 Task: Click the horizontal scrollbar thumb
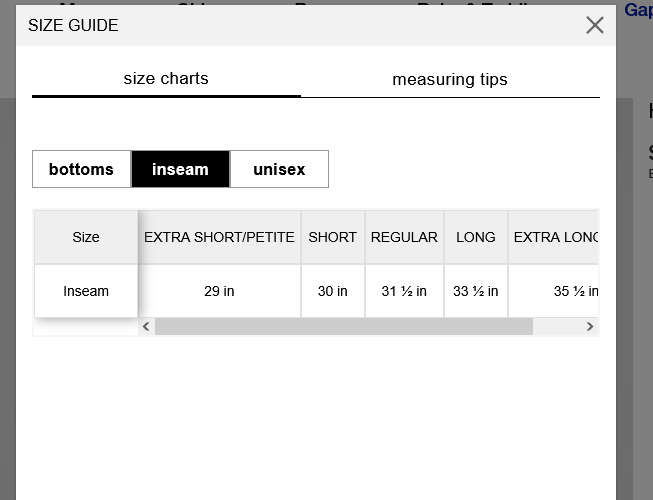(x=344, y=326)
